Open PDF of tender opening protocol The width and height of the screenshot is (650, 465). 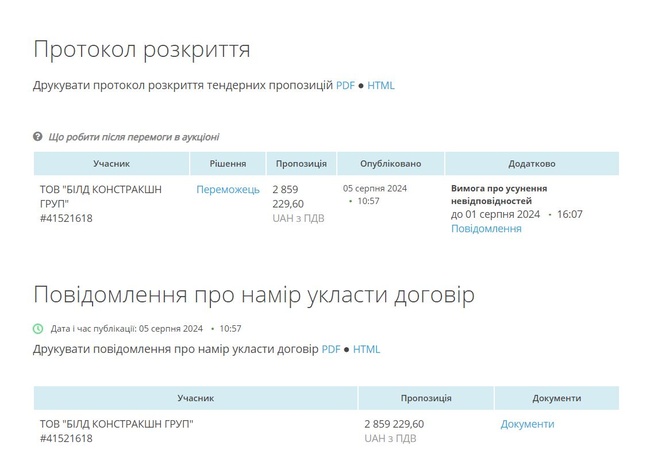(345, 85)
